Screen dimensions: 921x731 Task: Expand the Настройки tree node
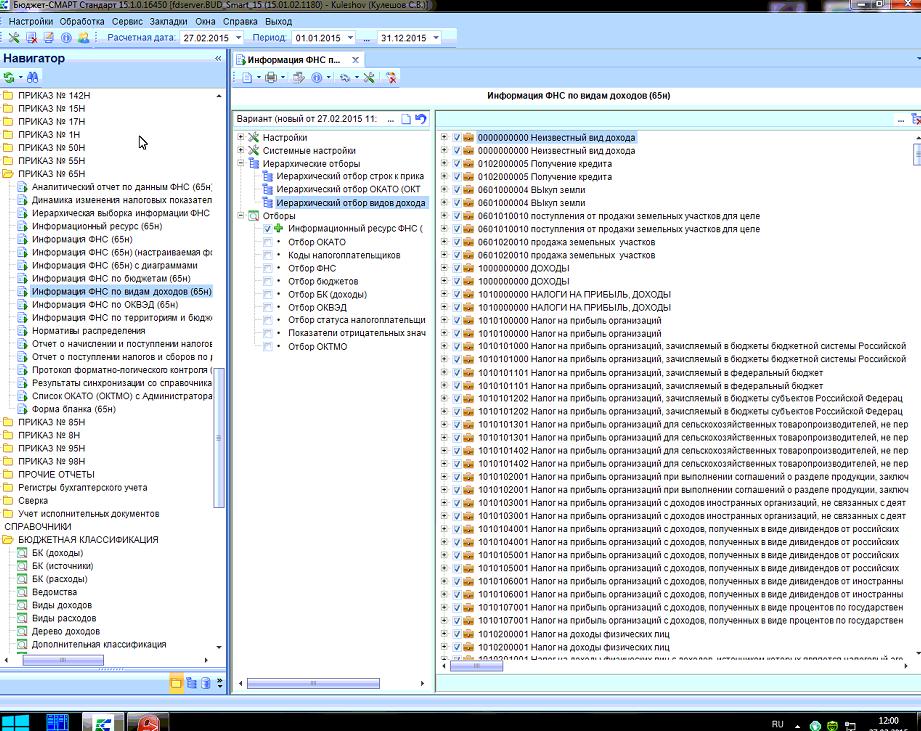click(241, 137)
